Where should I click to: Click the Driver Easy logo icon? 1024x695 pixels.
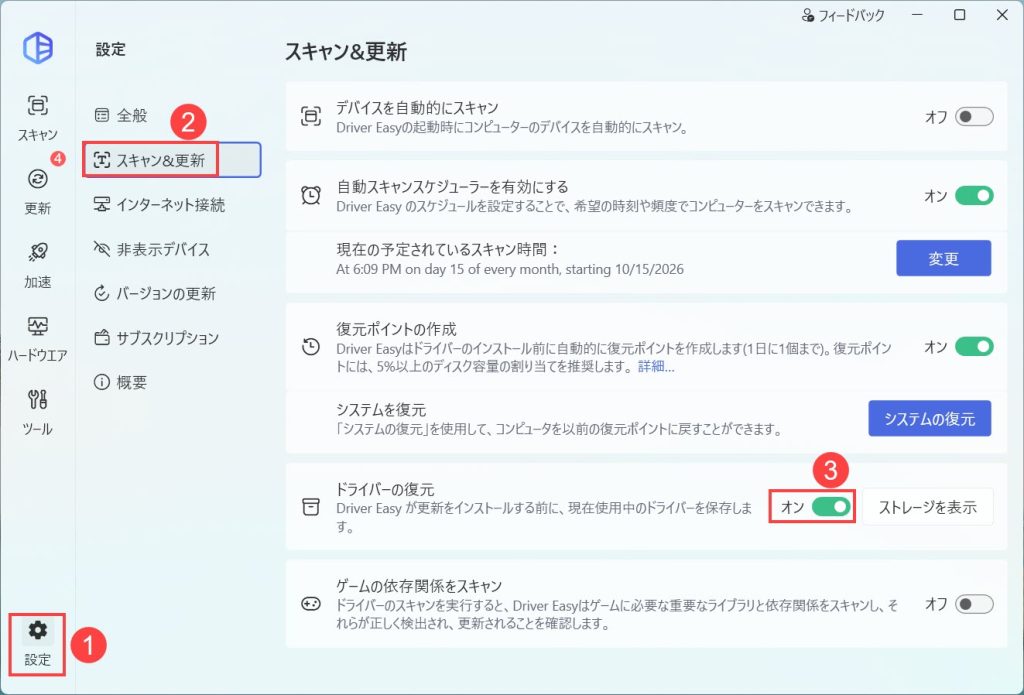click(38, 48)
